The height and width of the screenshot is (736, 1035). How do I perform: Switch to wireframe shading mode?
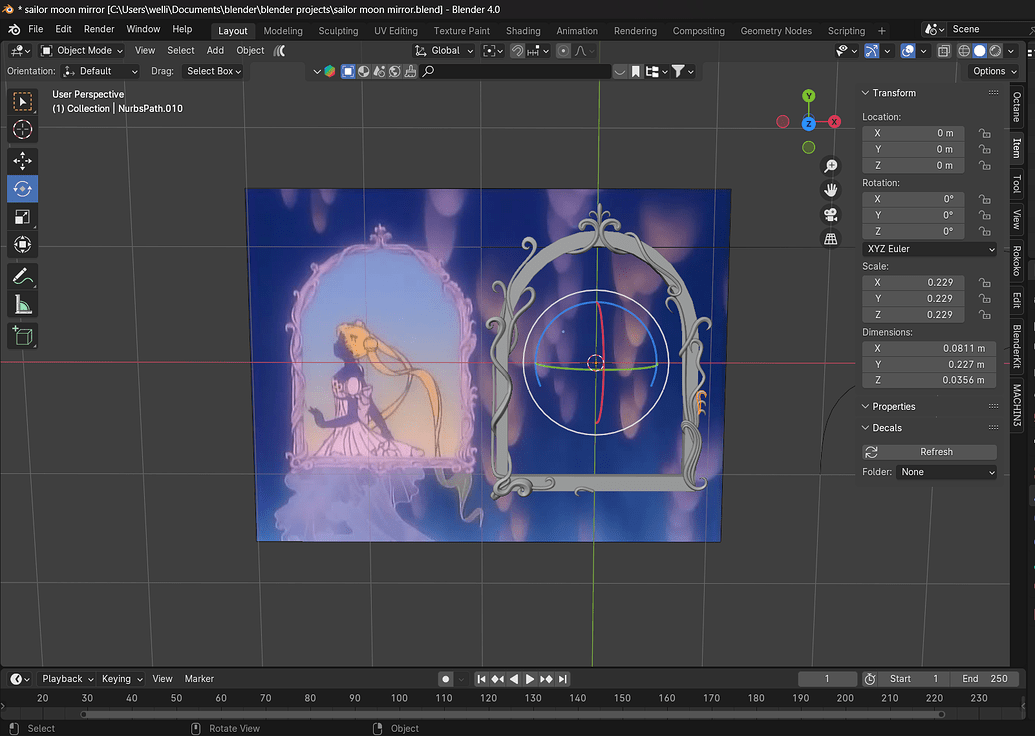(964, 51)
